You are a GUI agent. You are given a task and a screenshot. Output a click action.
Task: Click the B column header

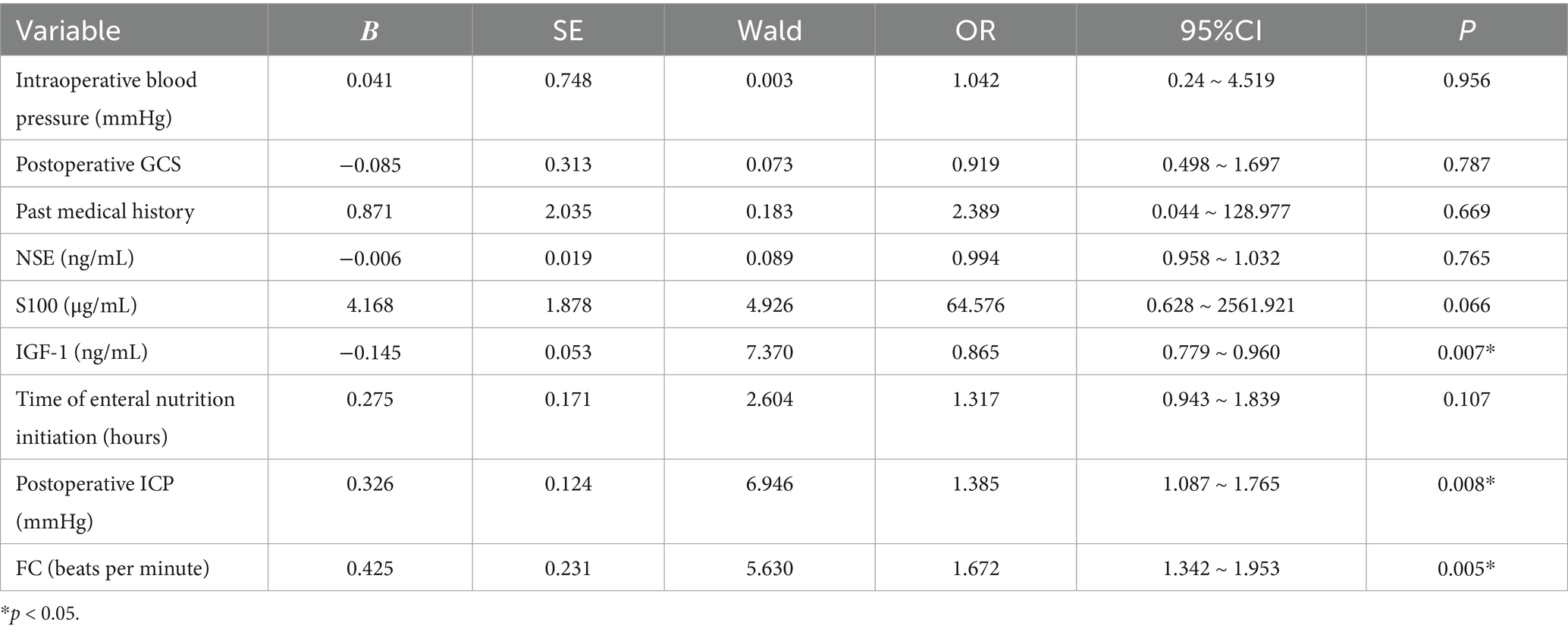coord(369,30)
